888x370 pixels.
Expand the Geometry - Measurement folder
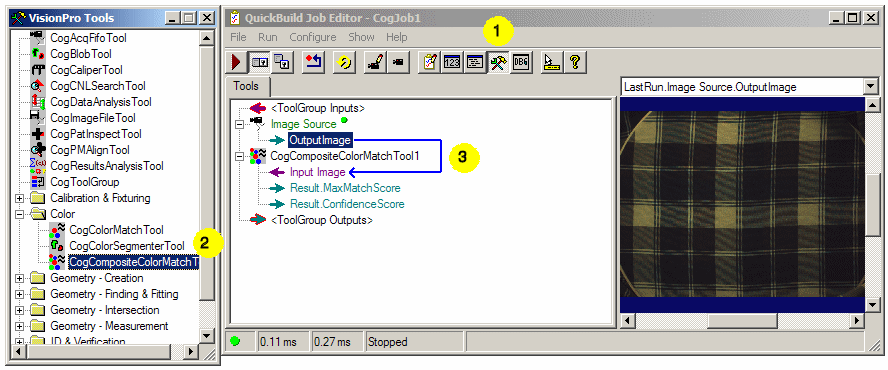(x=20, y=326)
